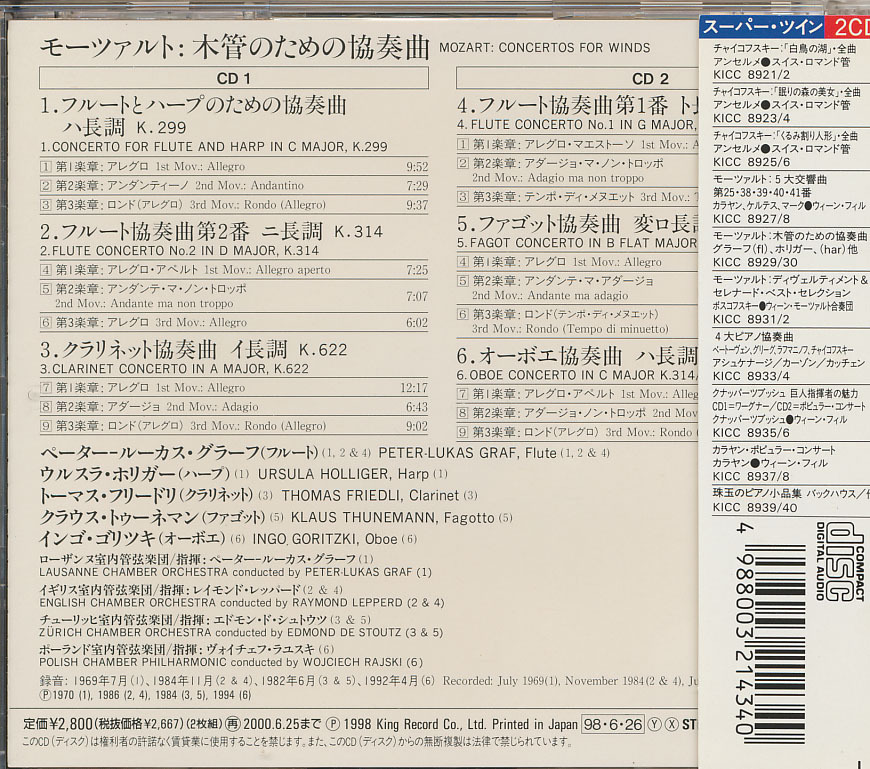The width and height of the screenshot is (870, 769).
Task: Click the Compact Disc Digital Audio logo
Action: (x=840, y=561)
